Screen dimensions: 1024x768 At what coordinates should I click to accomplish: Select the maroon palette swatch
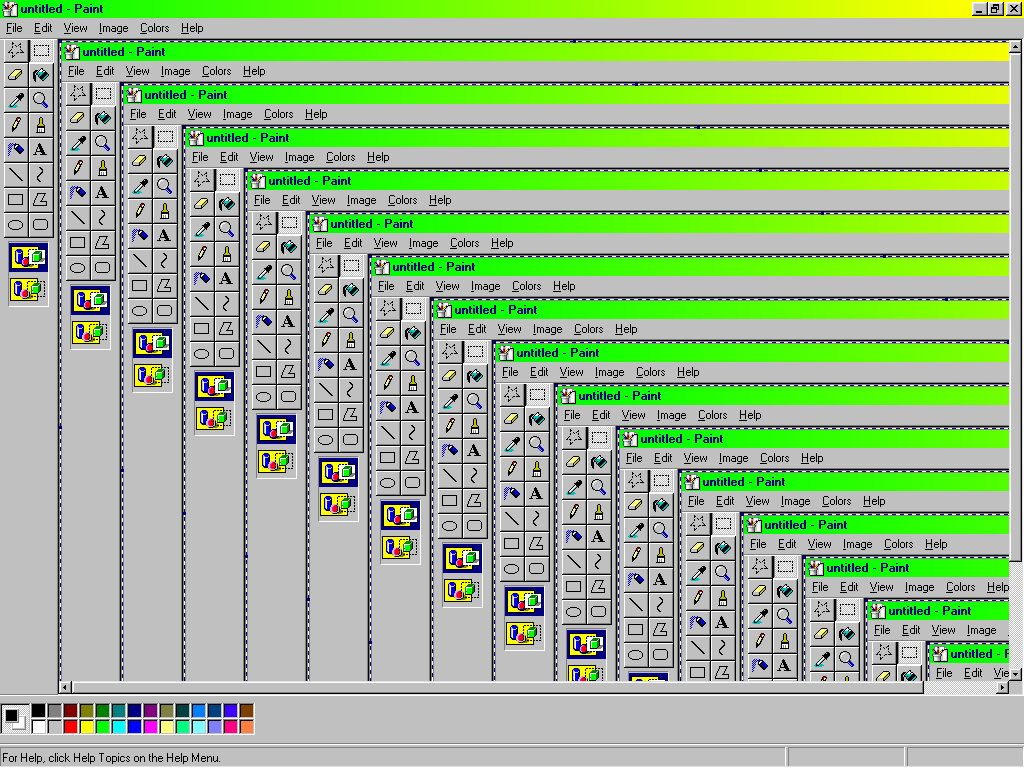click(x=71, y=711)
